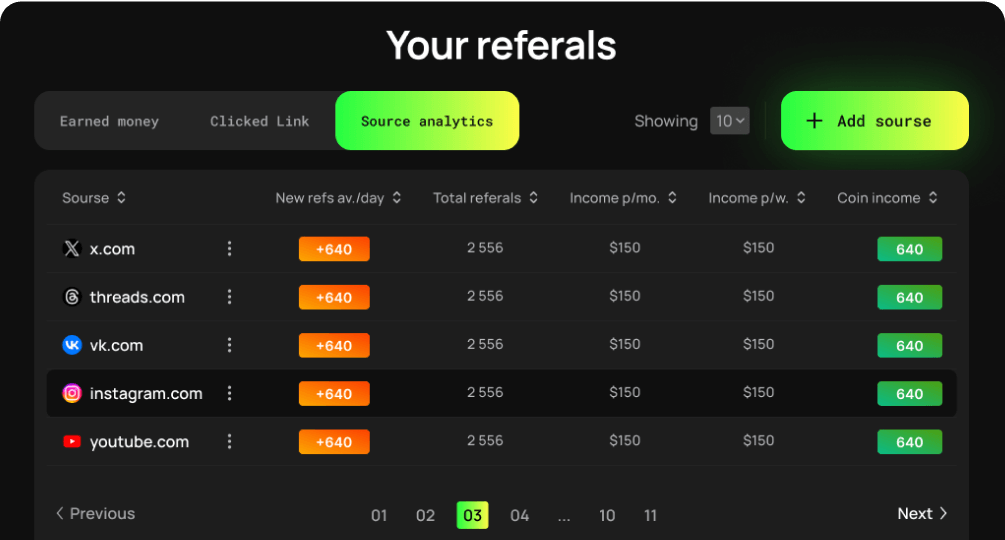Go to the Next page

pyautogui.click(x=922, y=514)
